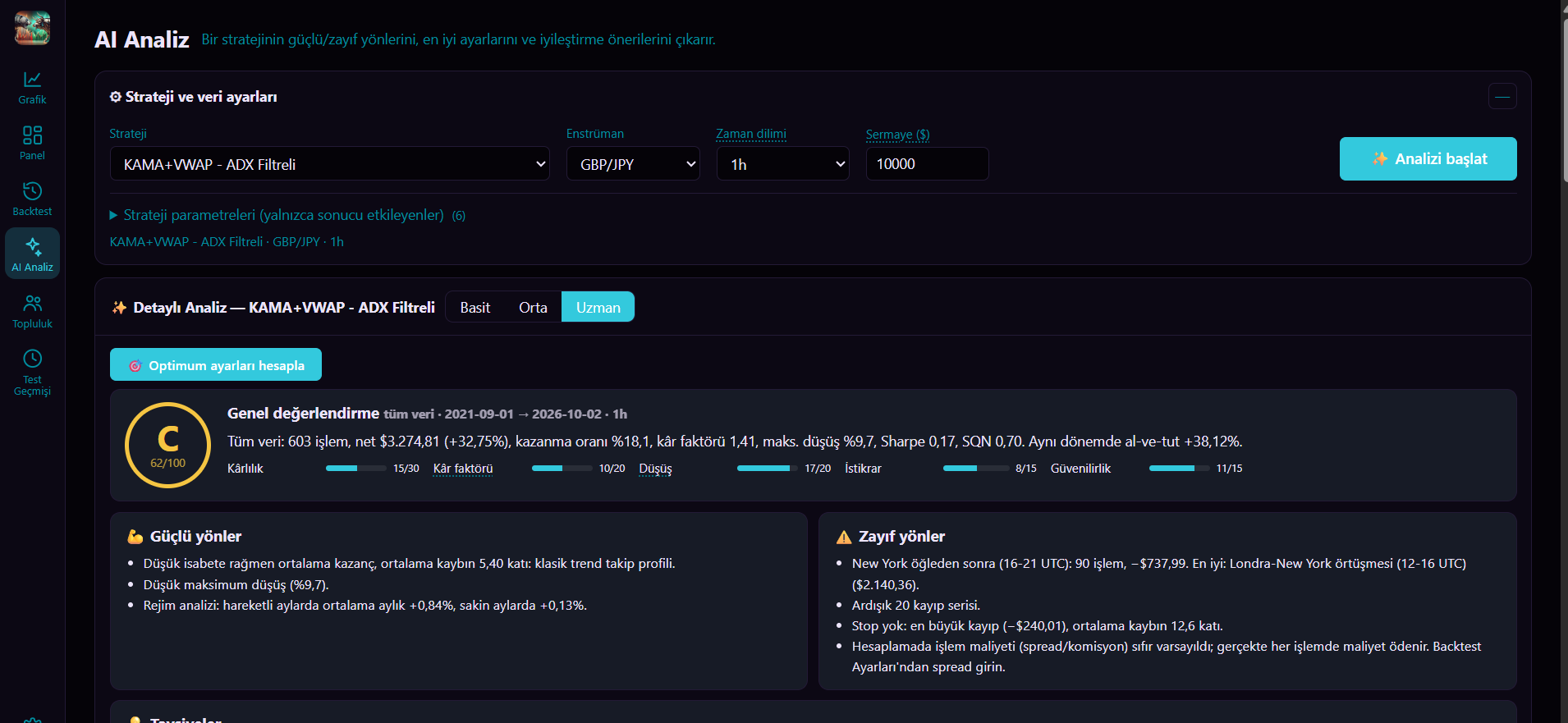This screenshot has width=1568, height=723.
Task: Select the Orta detail level
Action: click(x=533, y=307)
